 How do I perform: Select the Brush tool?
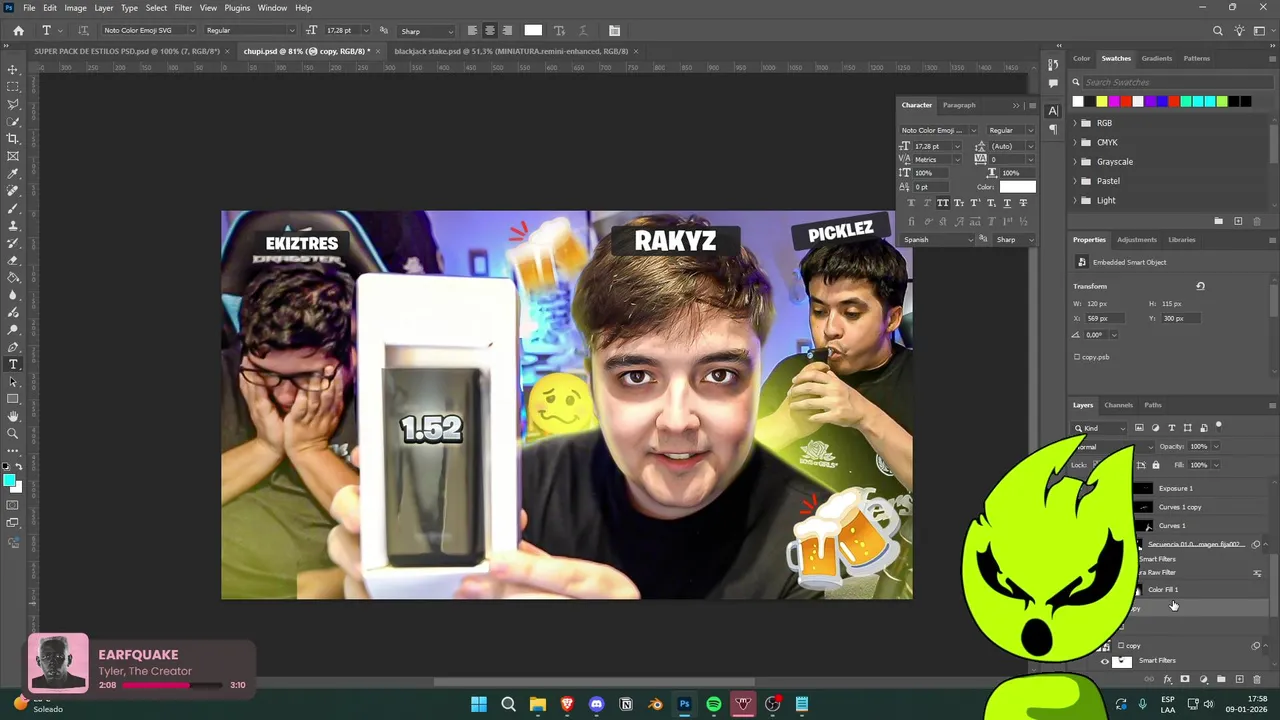[x=13, y=208]
